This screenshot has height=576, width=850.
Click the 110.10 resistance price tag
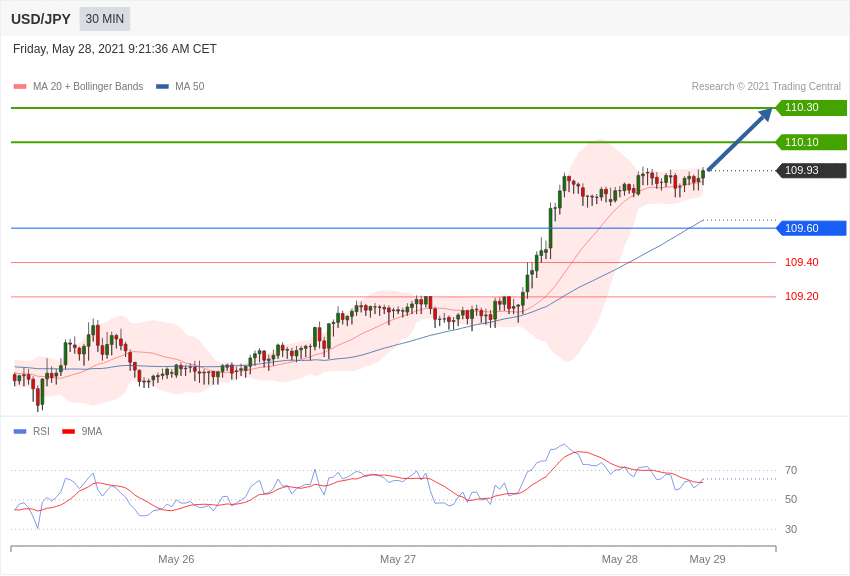pos(811,142)
